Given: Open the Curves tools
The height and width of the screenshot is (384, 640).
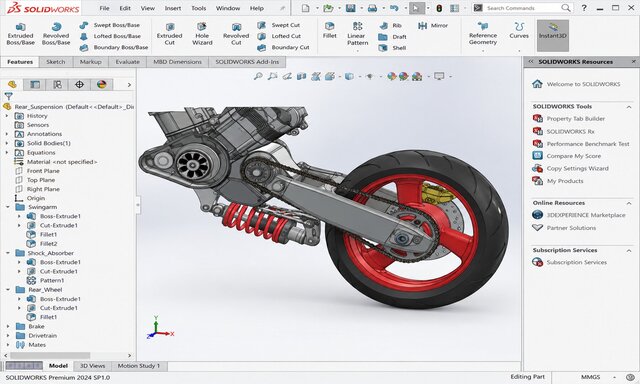Looking at the screenshot, I should pyautogui.click(x=519, y=31).
